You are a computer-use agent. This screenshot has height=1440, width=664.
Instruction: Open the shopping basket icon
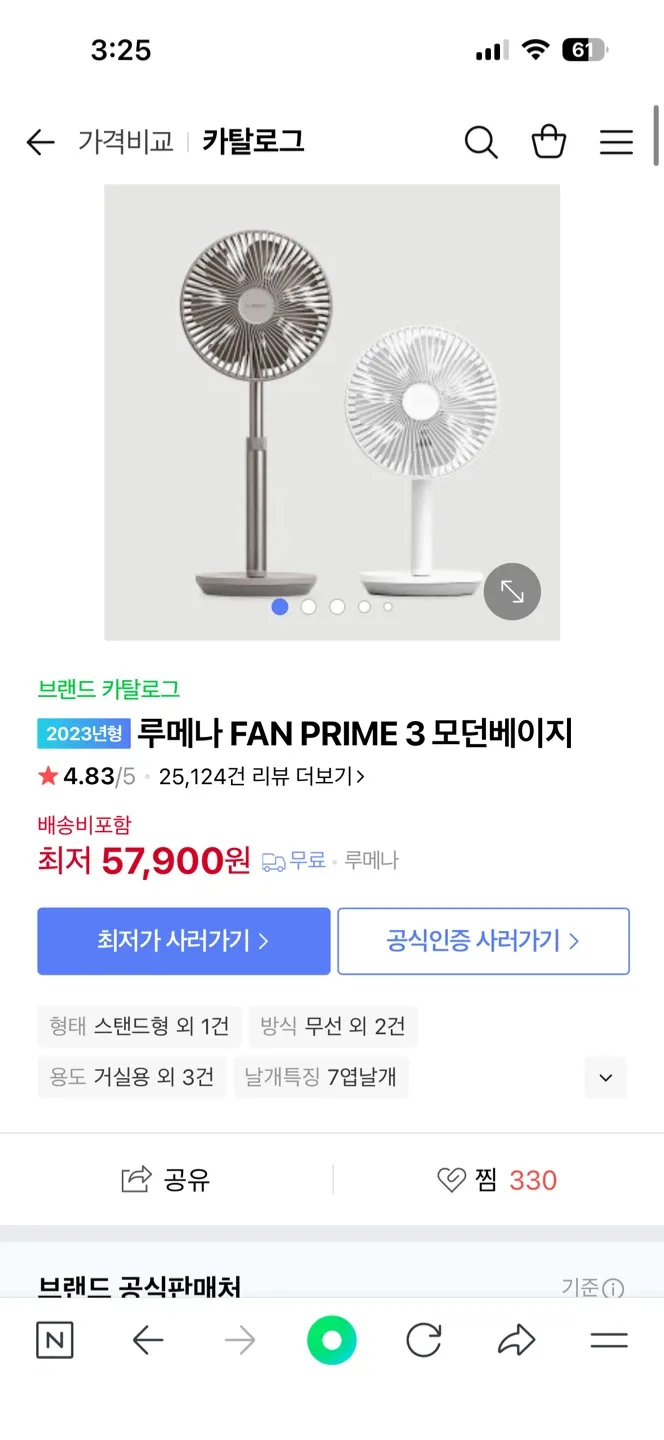549,142
